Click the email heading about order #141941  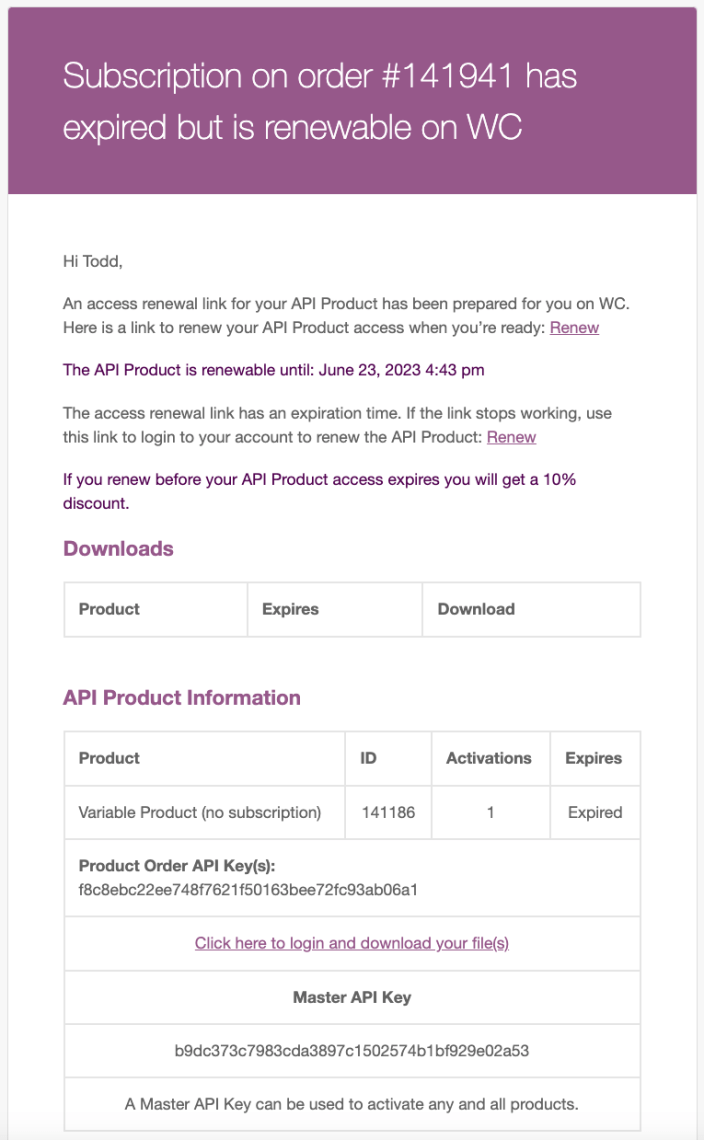click(320, 101)
